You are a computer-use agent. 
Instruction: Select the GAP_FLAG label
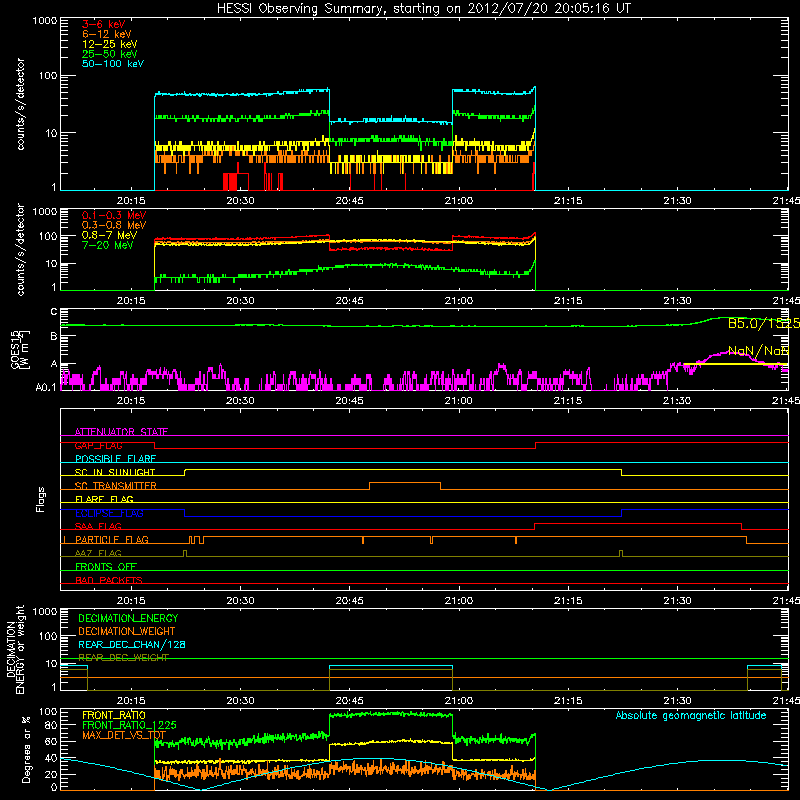(x=98, y=445)
